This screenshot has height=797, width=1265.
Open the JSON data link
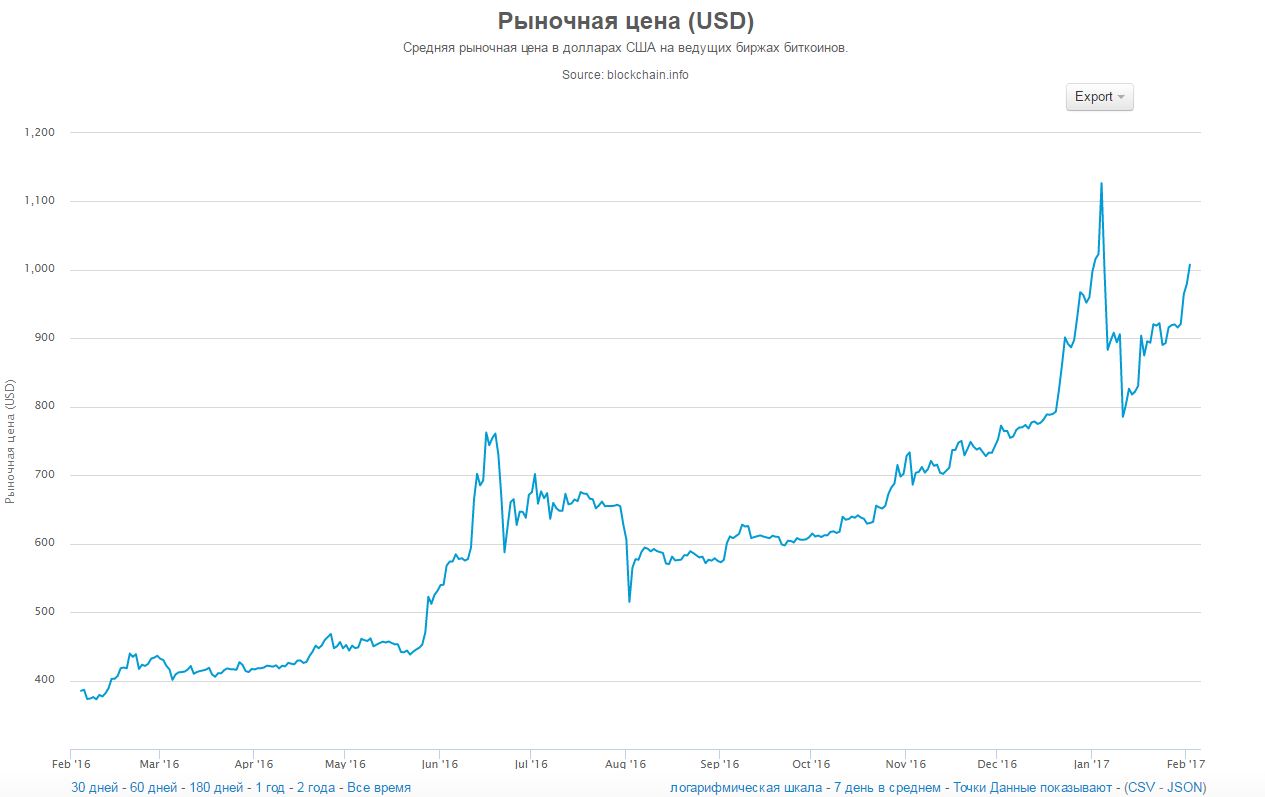click(x=1184, y=787)
